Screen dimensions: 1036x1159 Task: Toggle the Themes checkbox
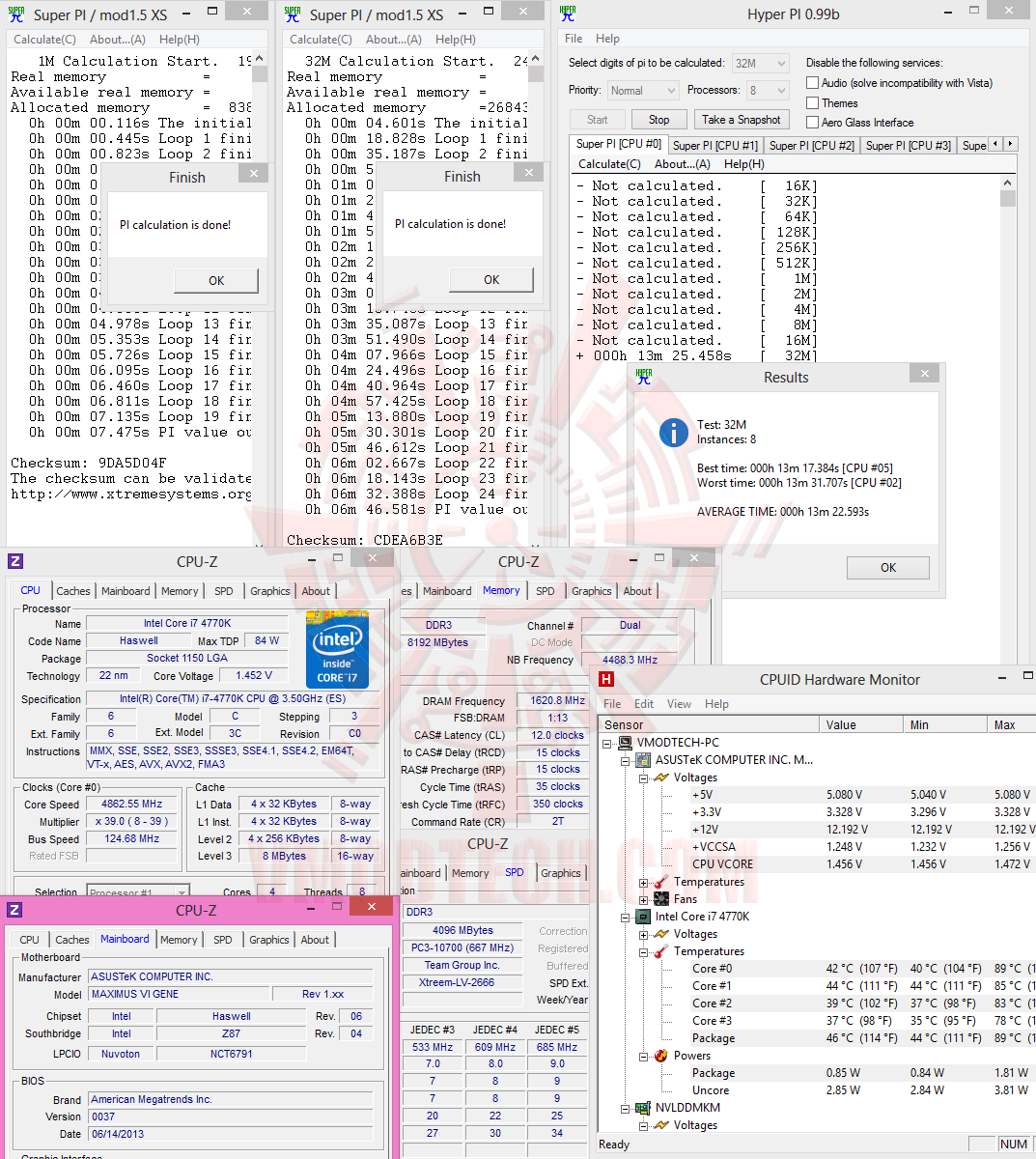813,103
